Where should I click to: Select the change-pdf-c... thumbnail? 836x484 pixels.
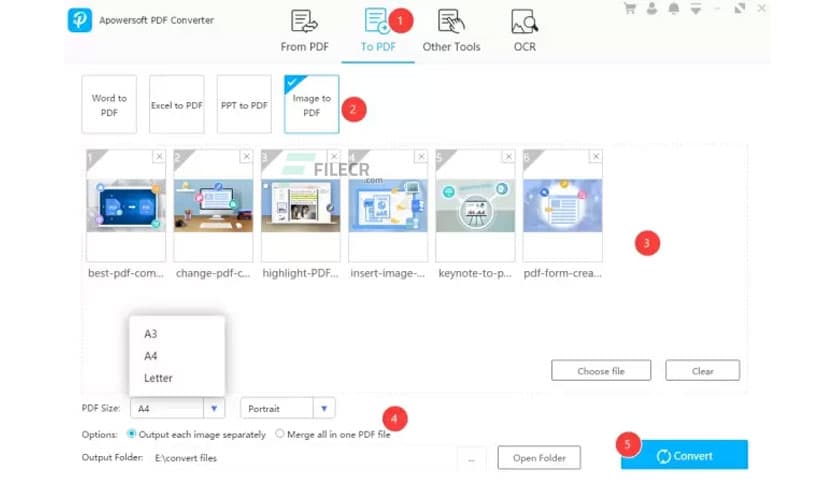213,206
